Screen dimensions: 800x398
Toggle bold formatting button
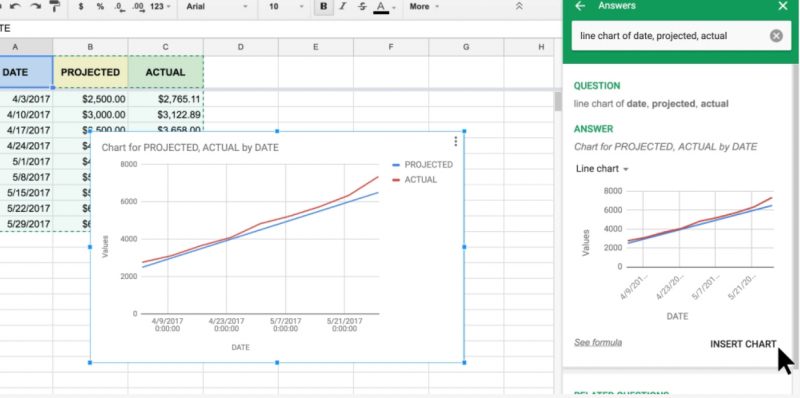pos(323,7)
